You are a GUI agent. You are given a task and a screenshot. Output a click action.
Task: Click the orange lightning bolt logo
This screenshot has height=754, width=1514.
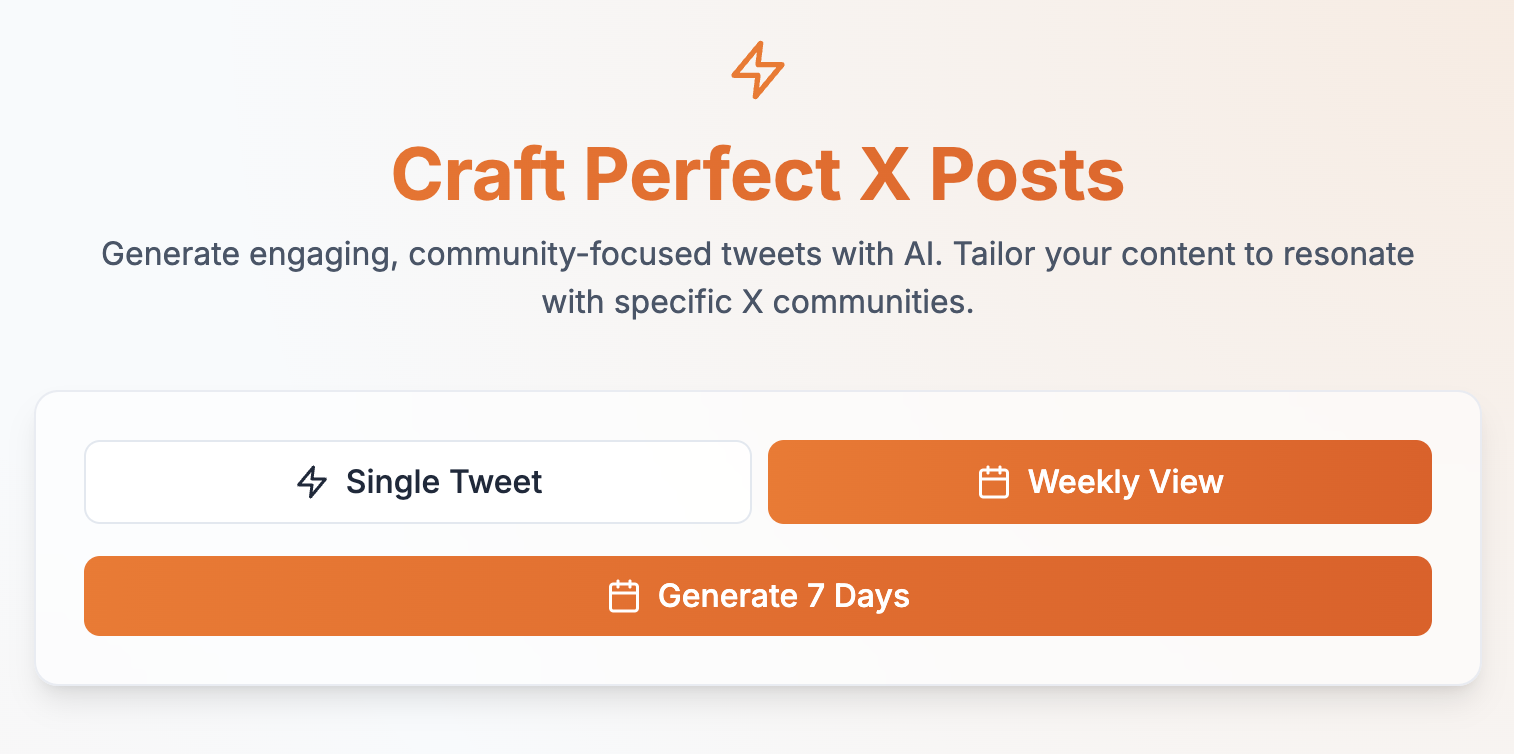(x=757, y=70)
